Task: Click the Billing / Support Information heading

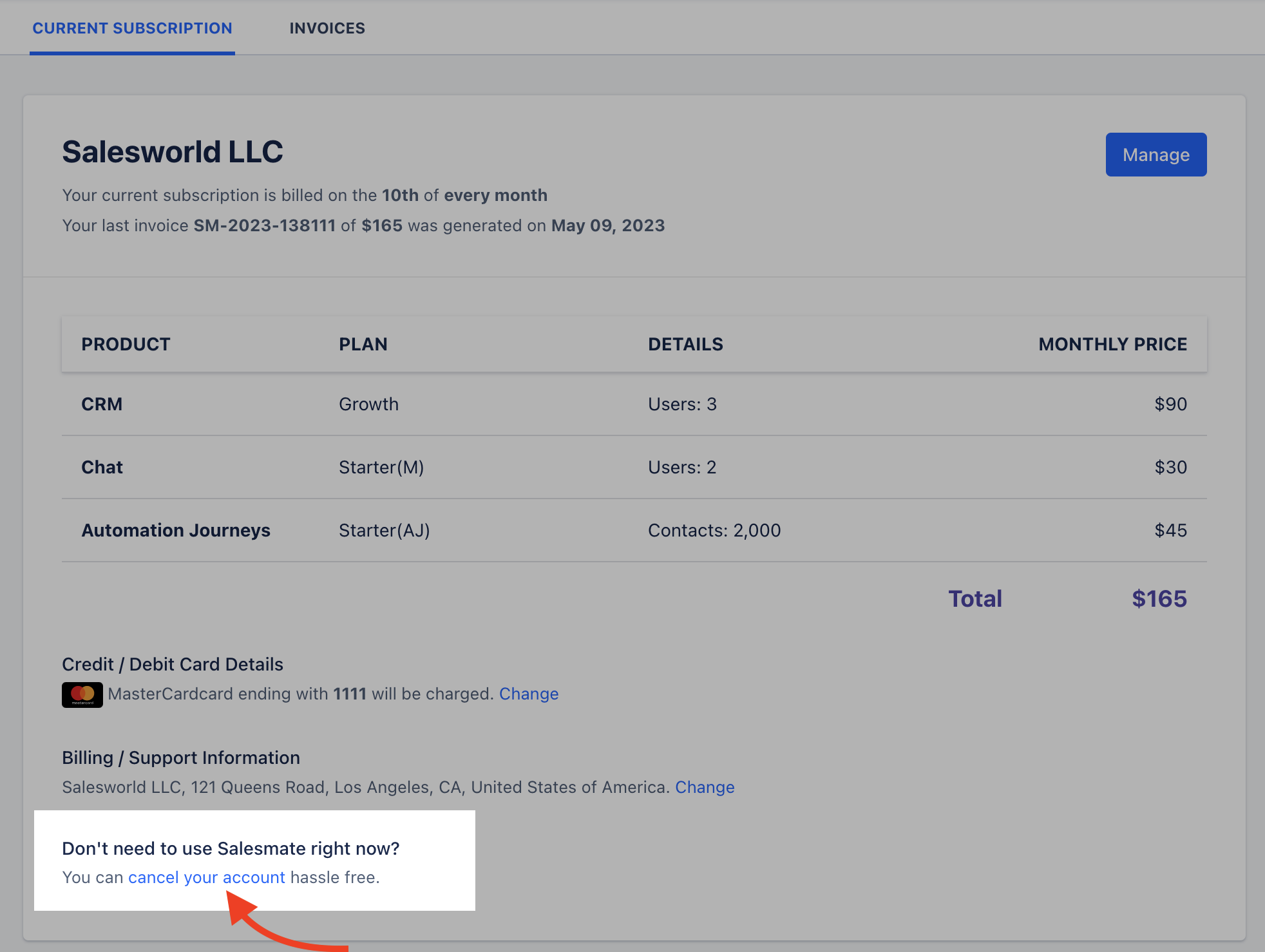Action: pos(181,757)
